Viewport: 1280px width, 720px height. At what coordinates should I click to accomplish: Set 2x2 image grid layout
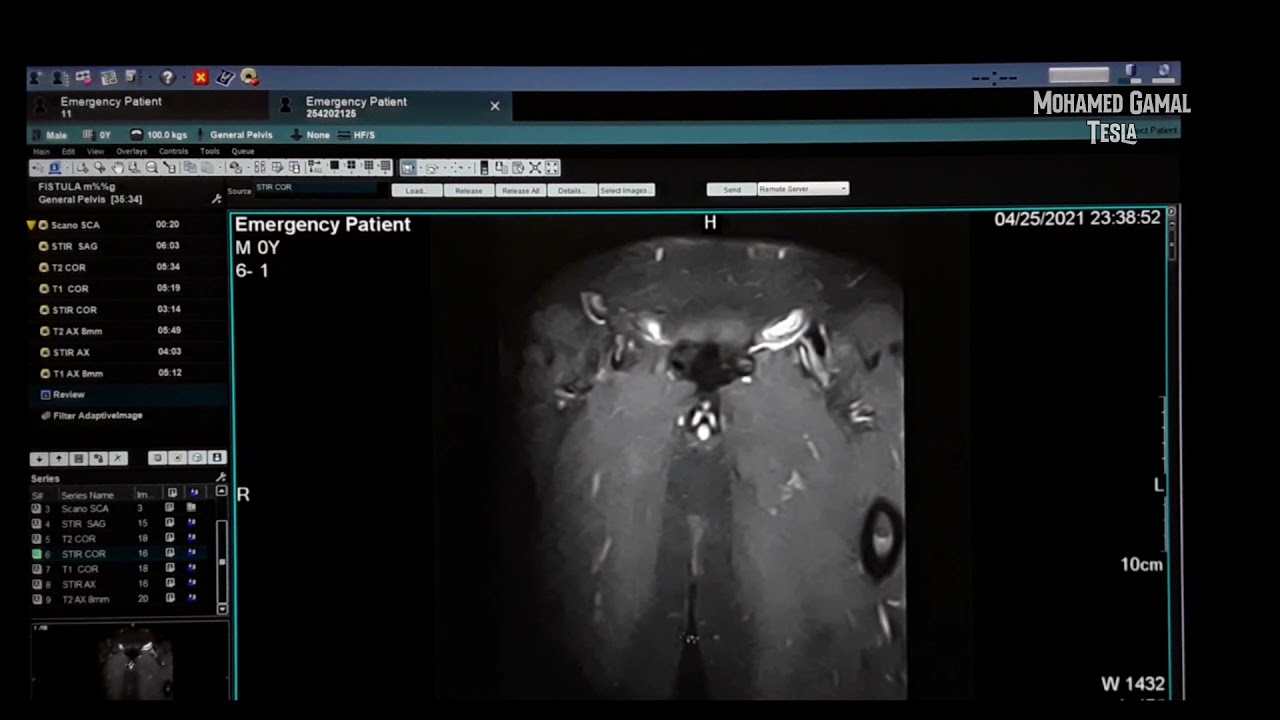(x=351, y=166)
